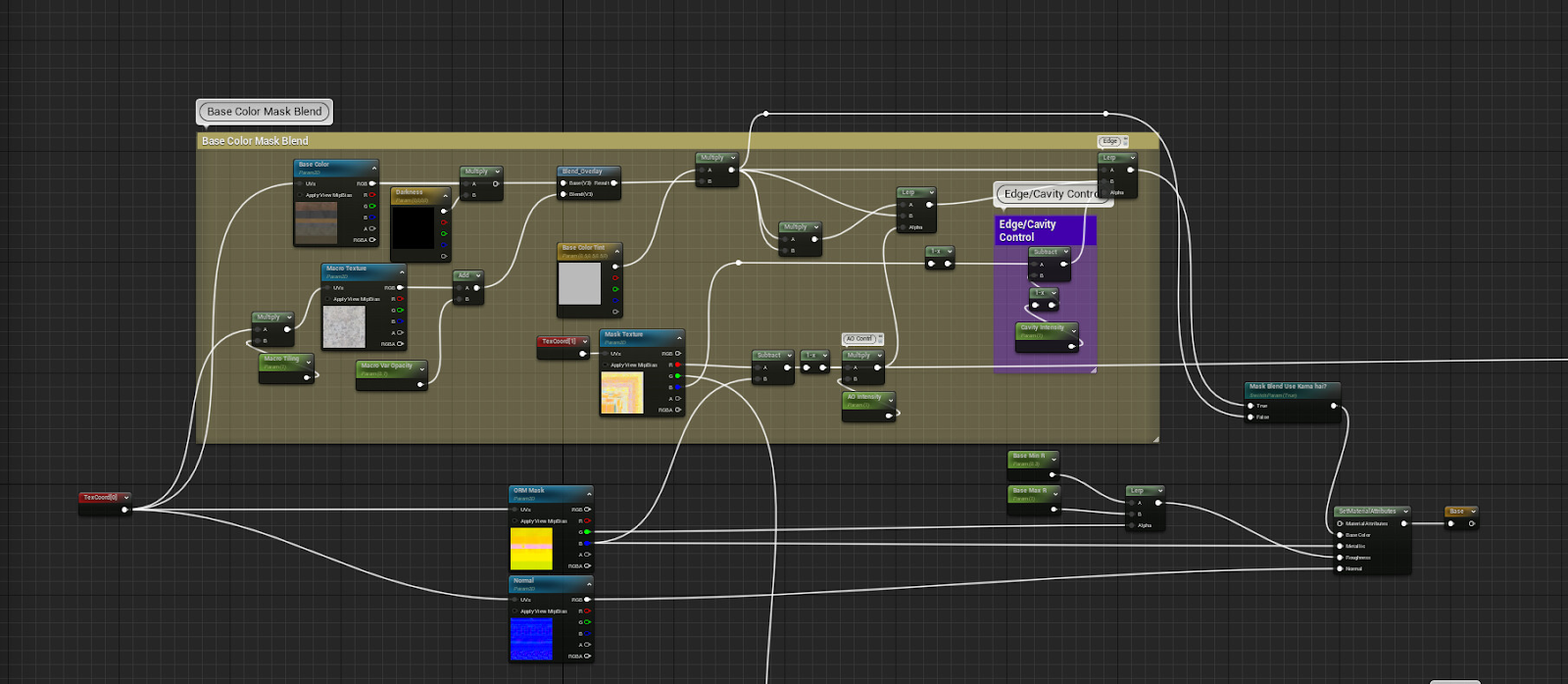Screen dimensions: 1568x684
Task: Collapse the Base Color texture node
Action: [x=373, y=167]
